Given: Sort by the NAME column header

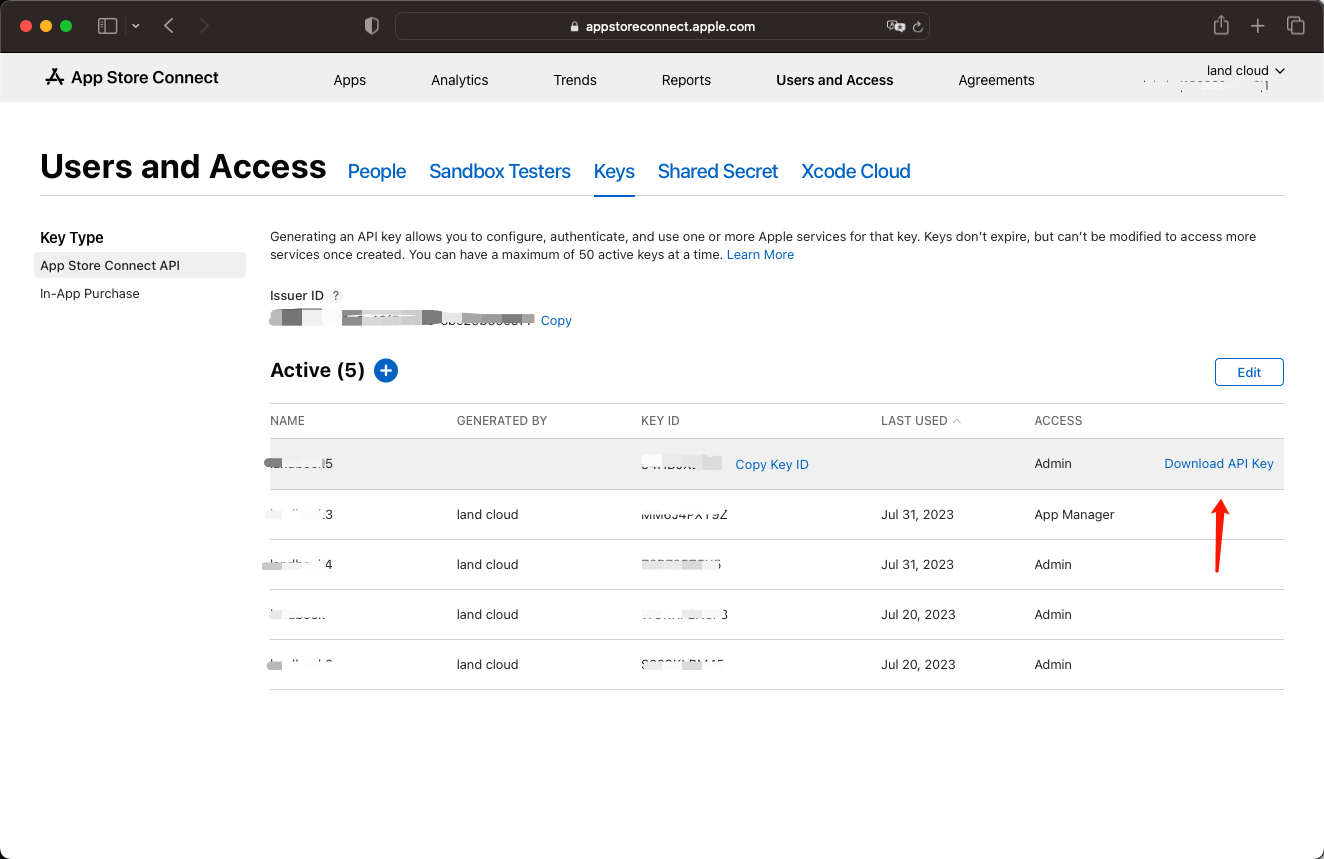Looking at the screenshot, I should pyautogui.click(x=288, y=421).
